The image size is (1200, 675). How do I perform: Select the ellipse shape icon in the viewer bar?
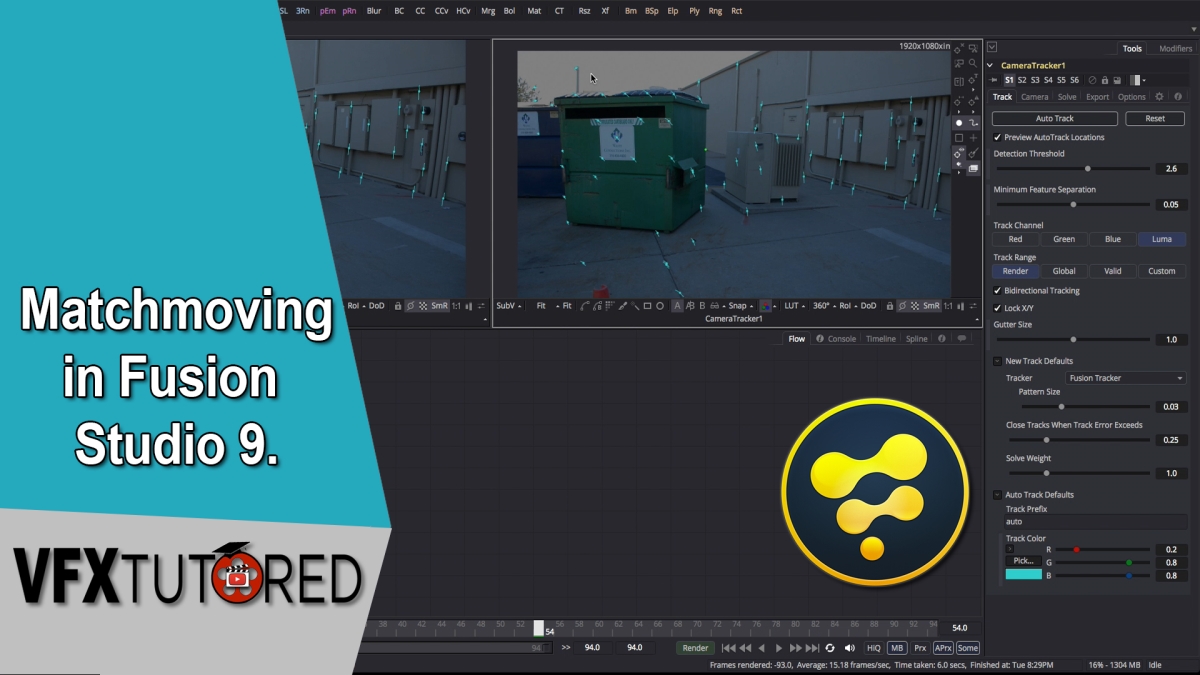(x=660, y=306)
